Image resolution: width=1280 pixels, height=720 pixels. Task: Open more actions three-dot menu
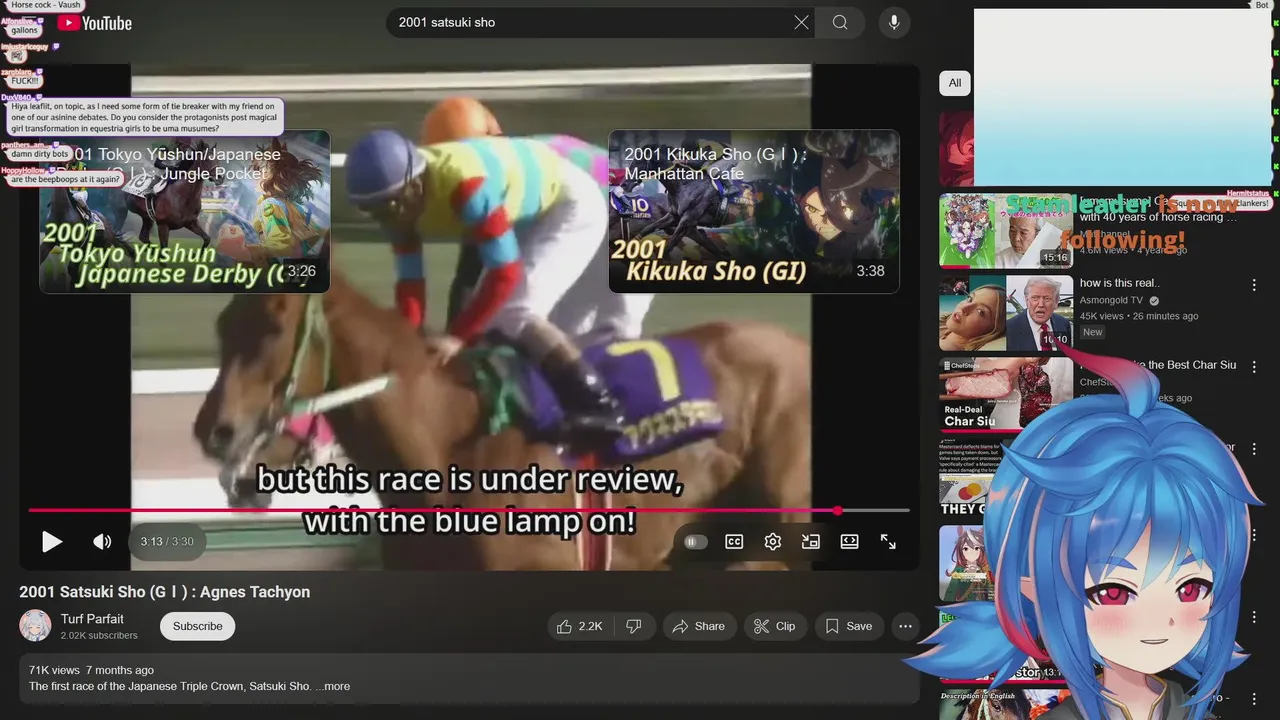point(905,626)
